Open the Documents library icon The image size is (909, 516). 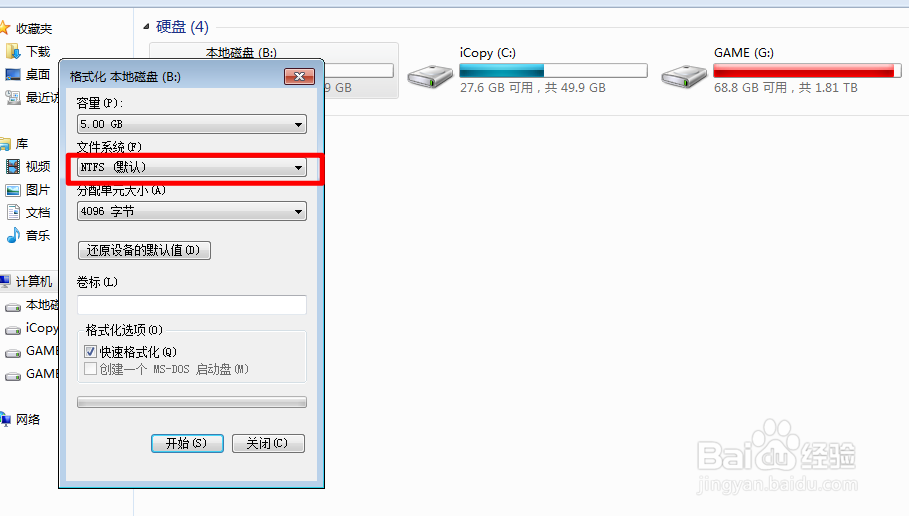13,212
